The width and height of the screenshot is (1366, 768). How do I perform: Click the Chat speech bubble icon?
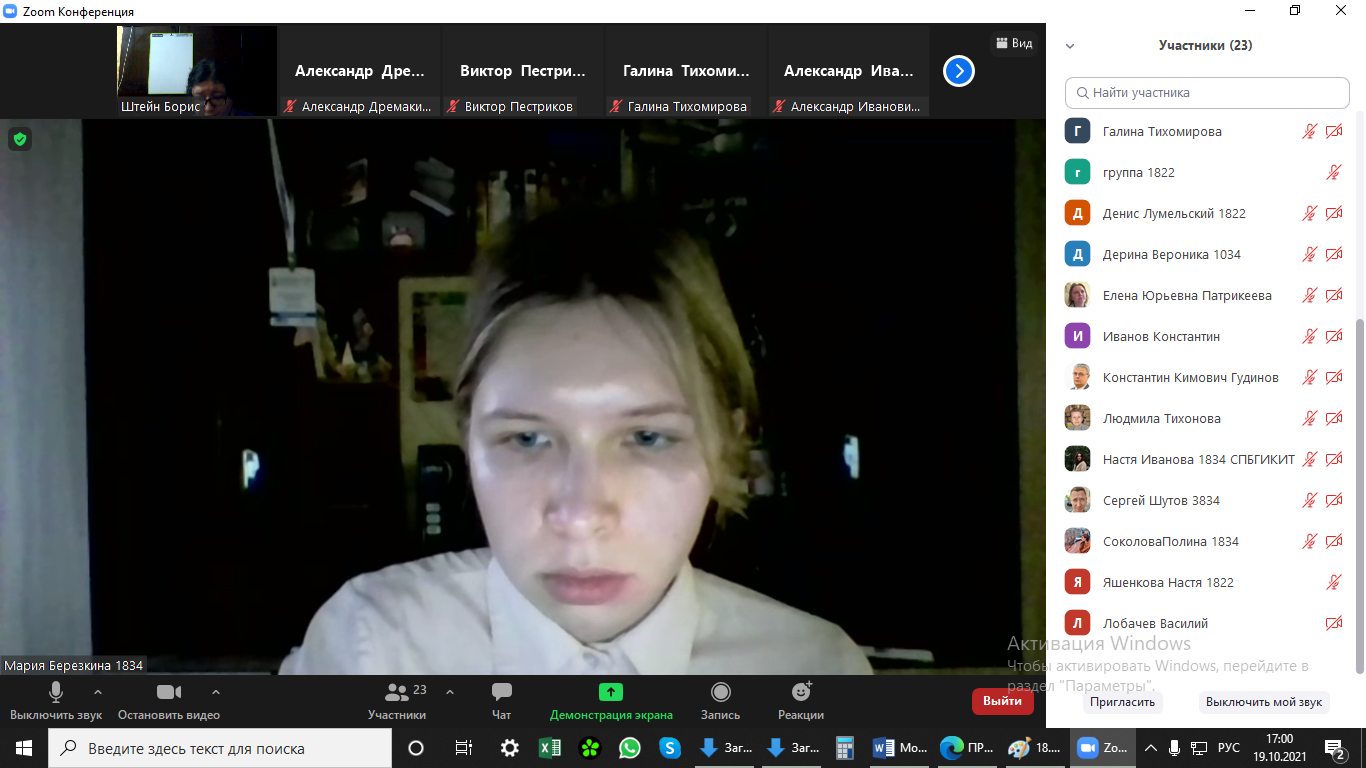point(502,692)
